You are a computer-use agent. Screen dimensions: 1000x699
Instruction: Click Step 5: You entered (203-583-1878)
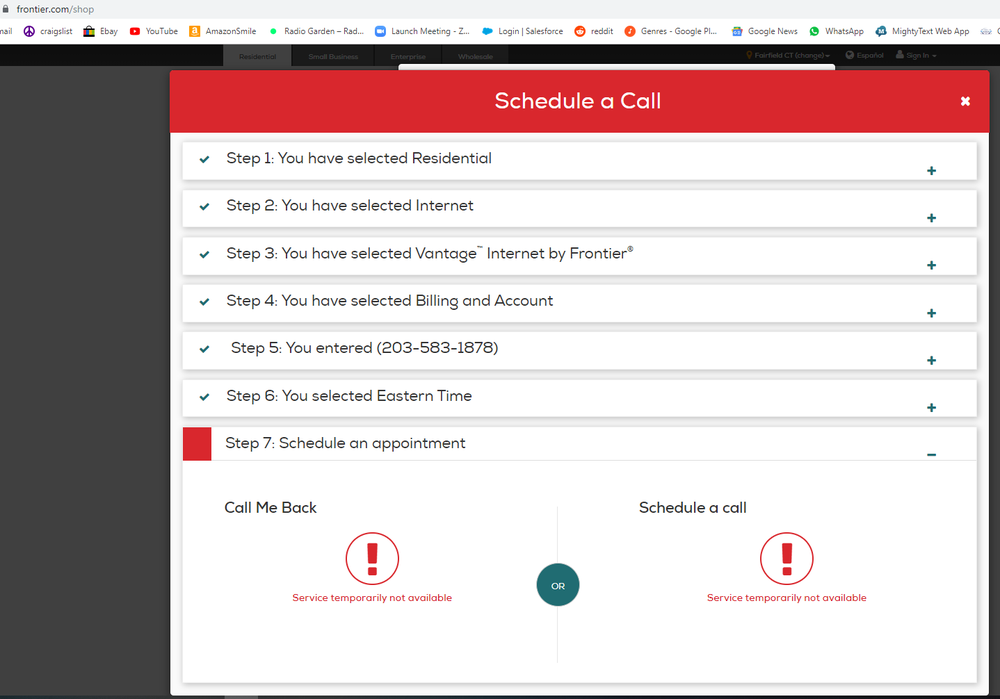(x=364, y=348)
